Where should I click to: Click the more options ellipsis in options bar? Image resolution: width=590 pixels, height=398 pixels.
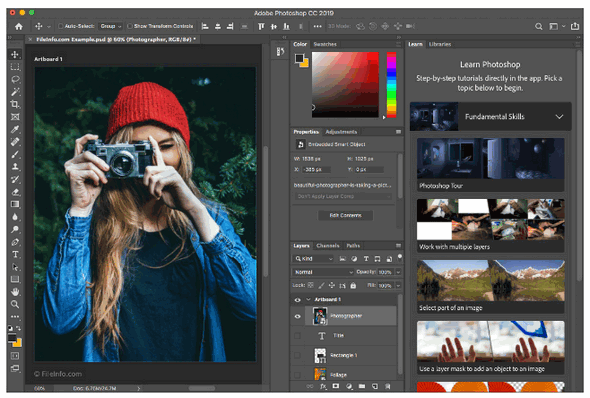(x=318, y=26)
